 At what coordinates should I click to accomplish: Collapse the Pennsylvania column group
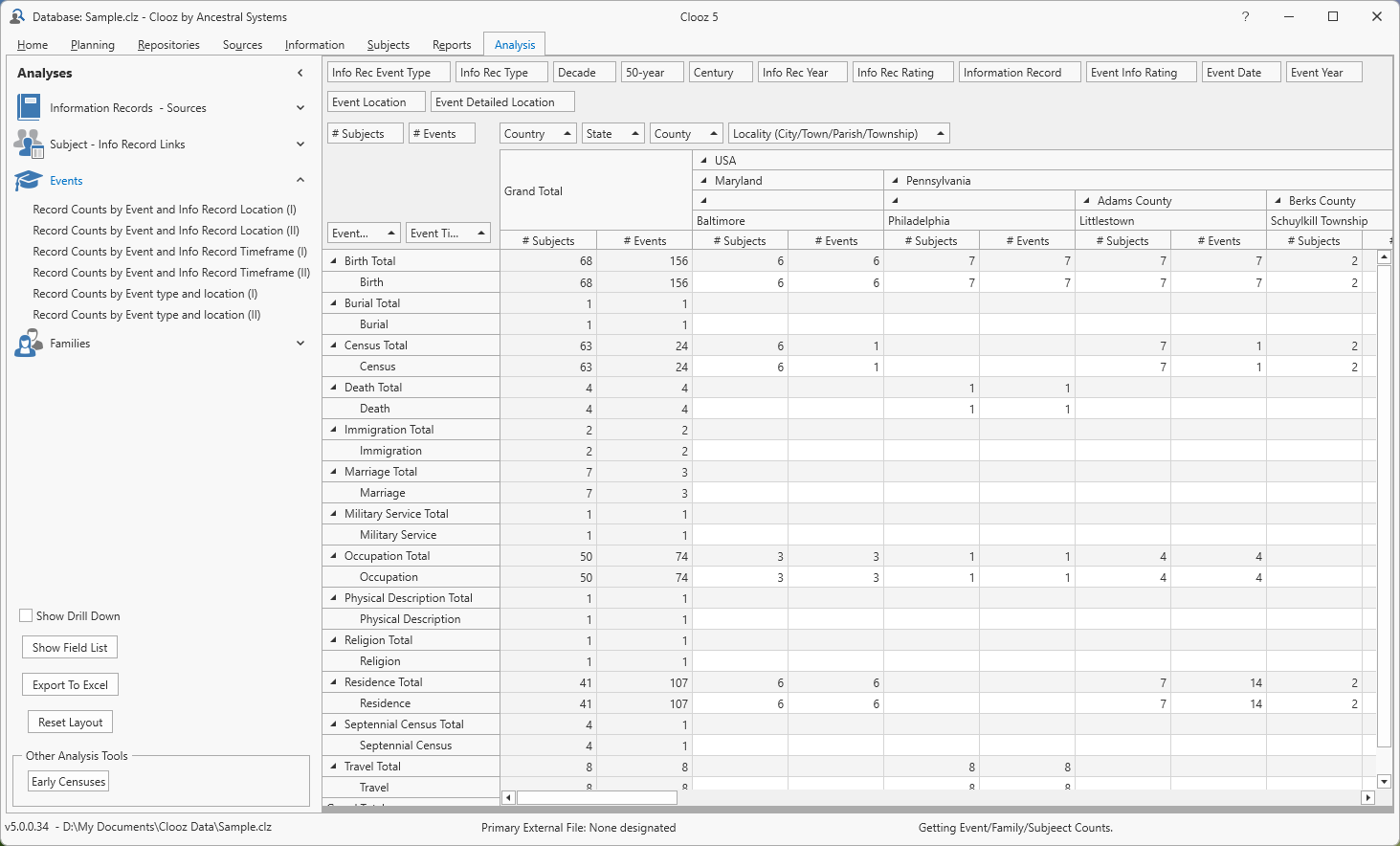[x=896, y=180]
